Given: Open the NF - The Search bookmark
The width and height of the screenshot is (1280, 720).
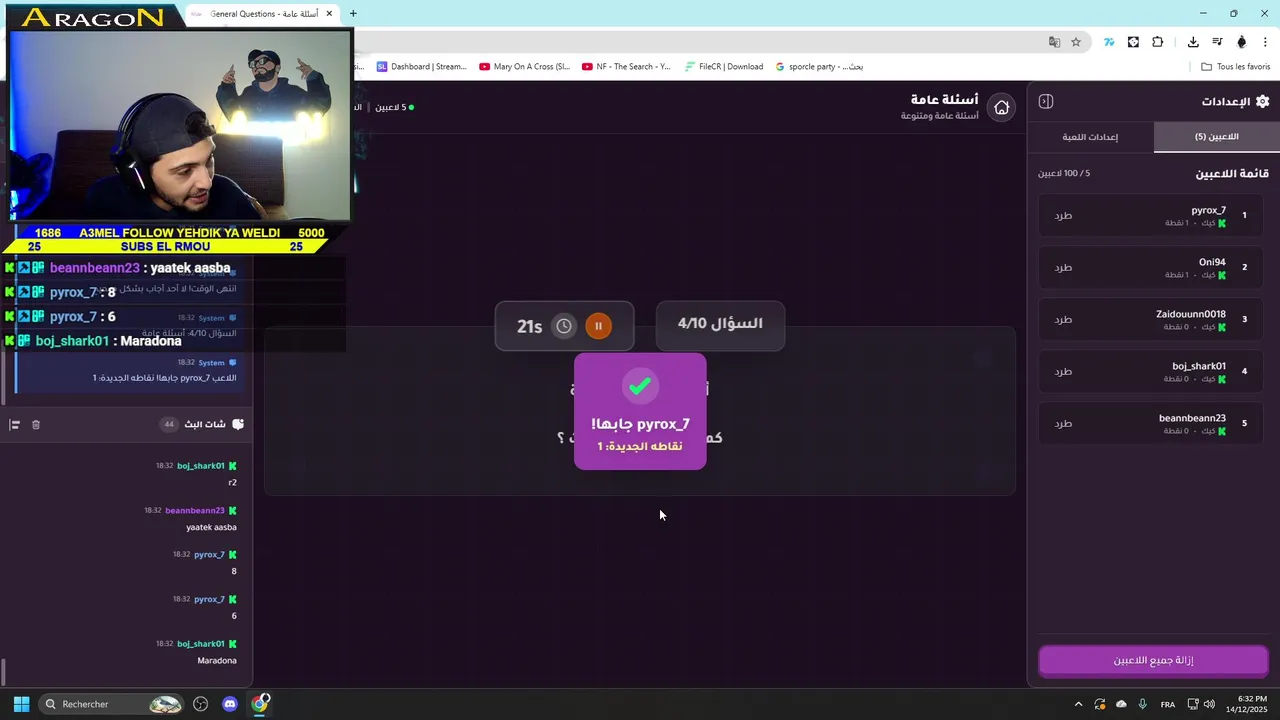Looking at the screenshot, I should (x=626, y=67).
